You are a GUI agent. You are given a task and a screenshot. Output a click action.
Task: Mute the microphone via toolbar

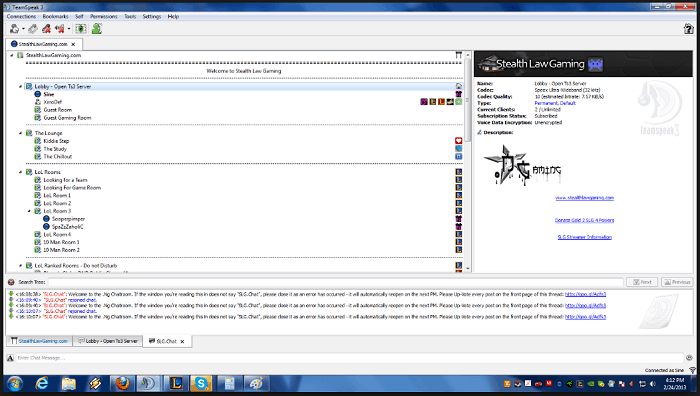coord(46,29)
